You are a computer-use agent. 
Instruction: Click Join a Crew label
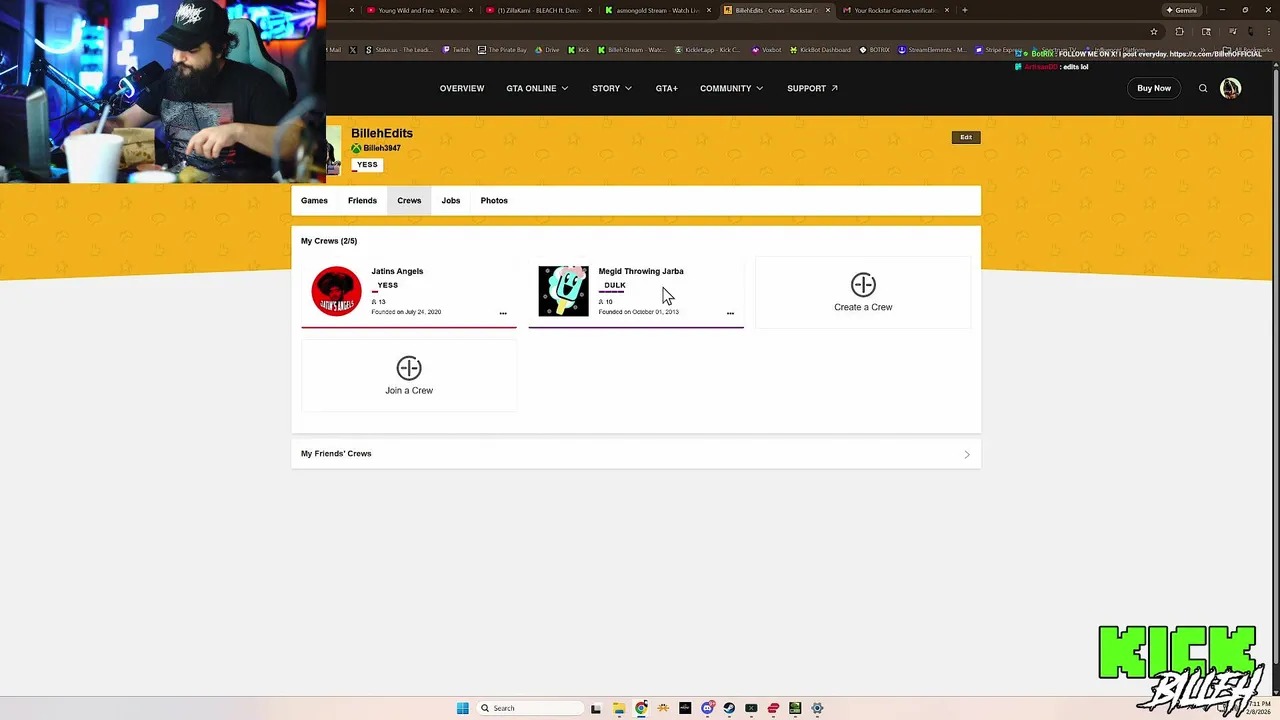pos(409,390)
